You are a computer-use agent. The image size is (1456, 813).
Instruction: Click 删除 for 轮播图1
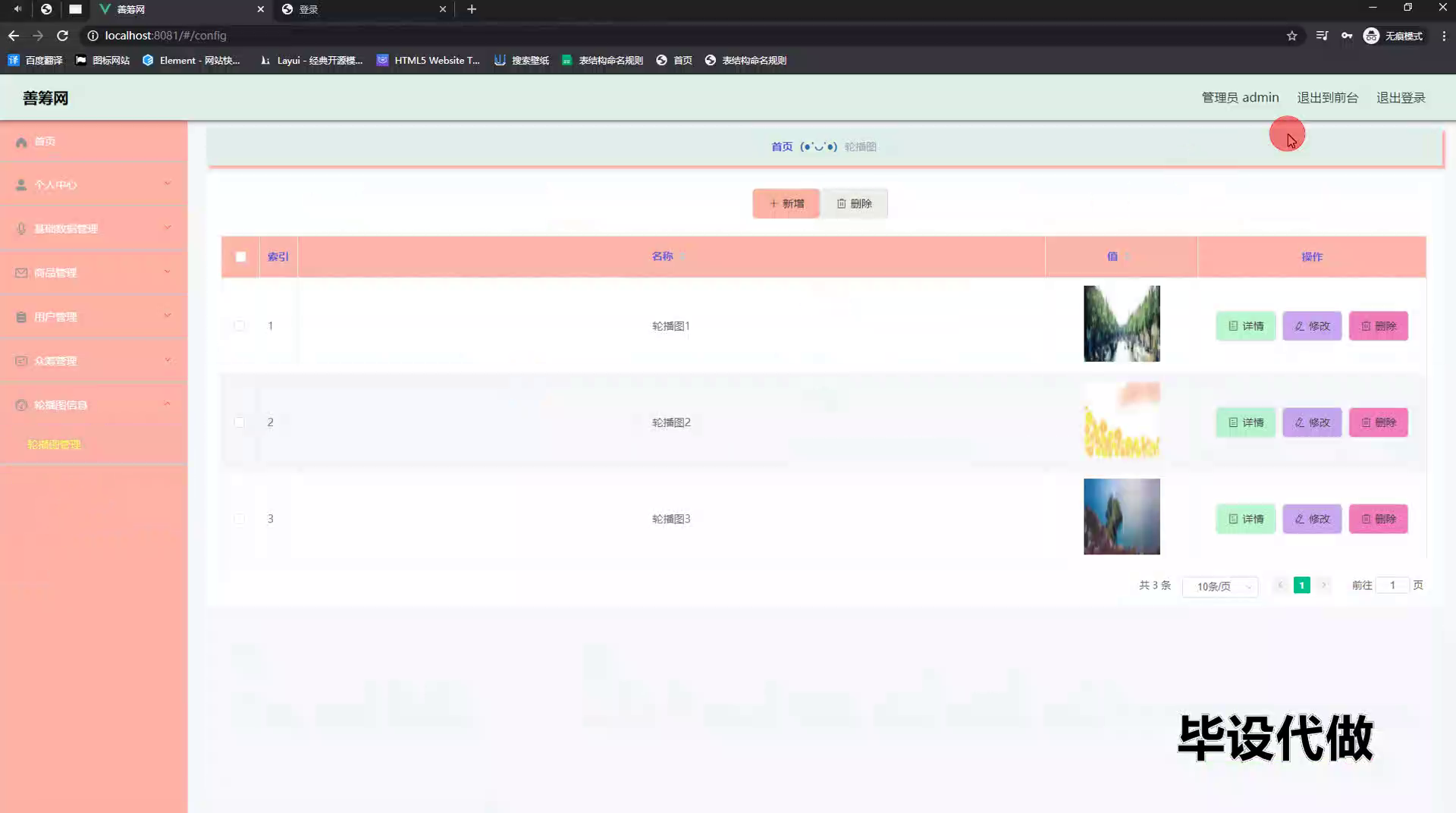[x=1378, y=326]
